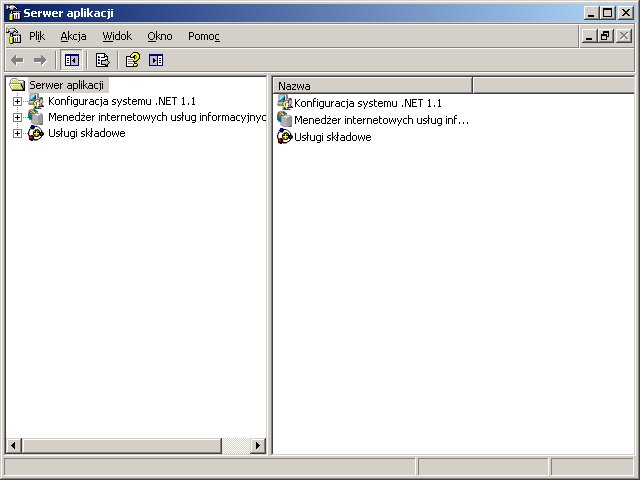This screenshot has height=480, width=640.
Task: Minimize the Serwer aplikacji window
Action: (591, 13)
